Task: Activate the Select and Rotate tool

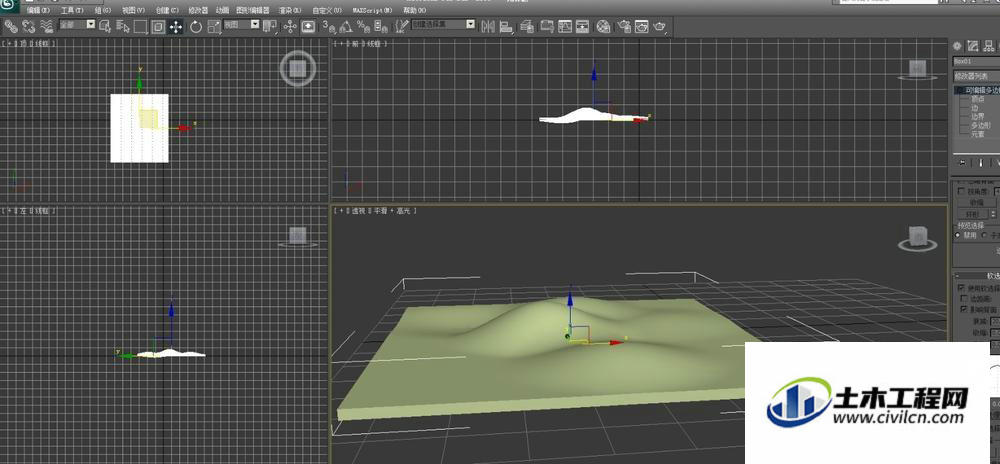Action: 196,26
